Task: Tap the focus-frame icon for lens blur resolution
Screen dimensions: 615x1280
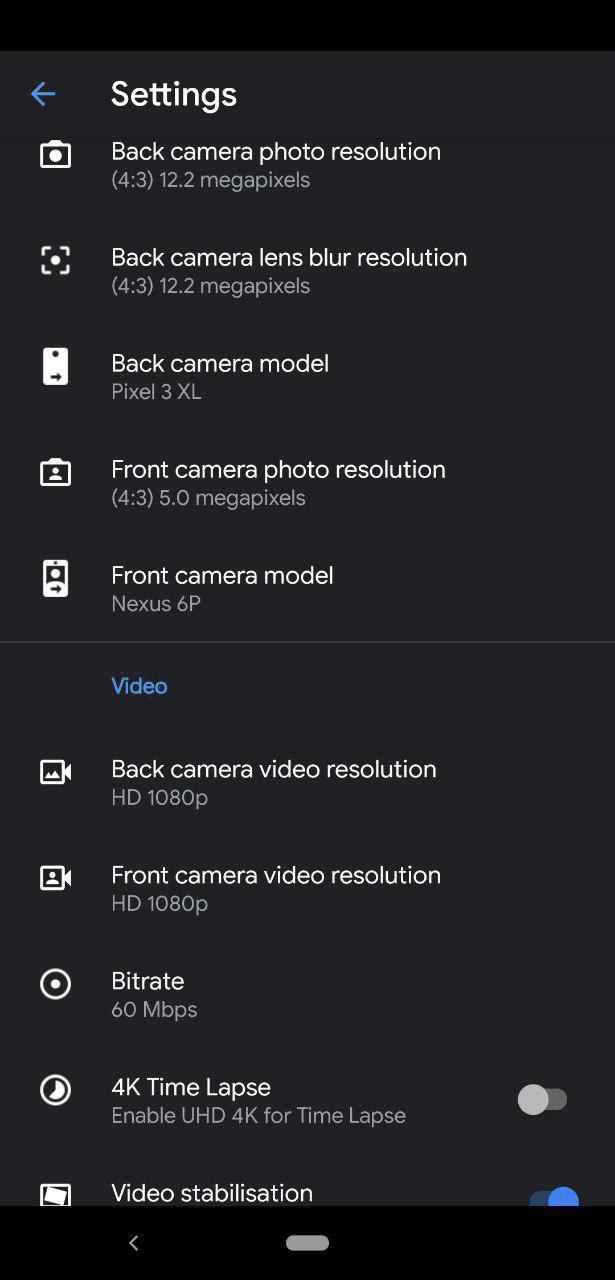Action: [55, 261]
